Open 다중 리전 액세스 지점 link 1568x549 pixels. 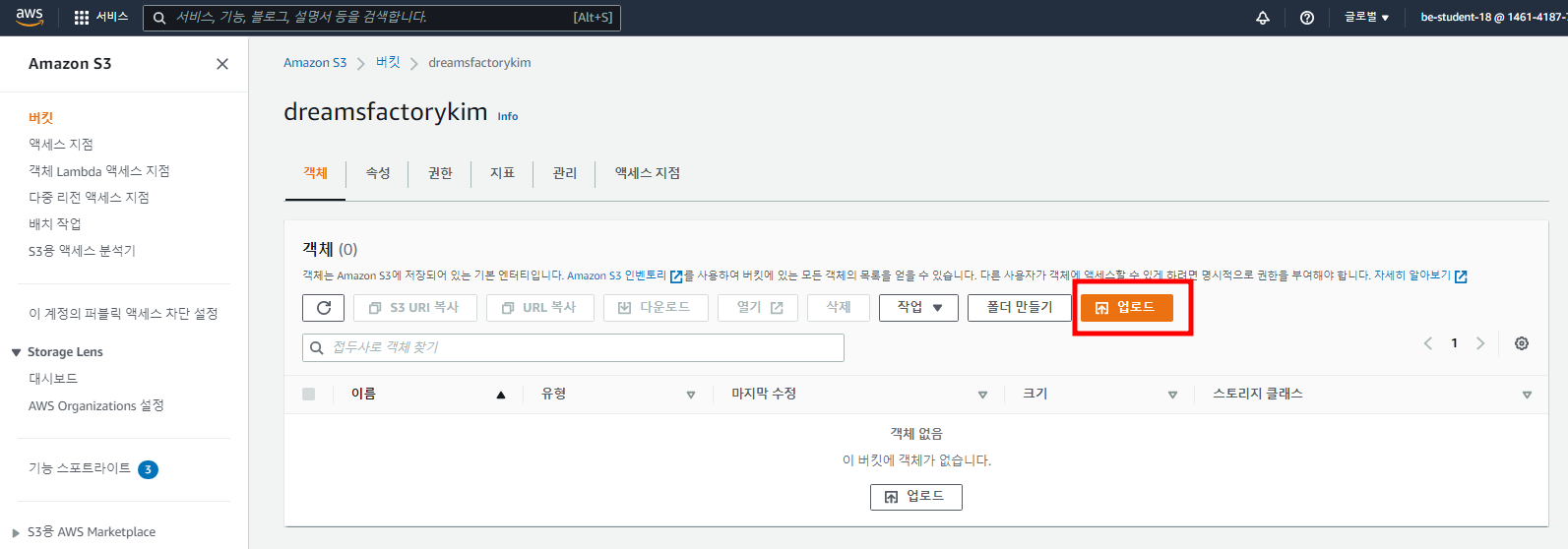click(89, 198)
